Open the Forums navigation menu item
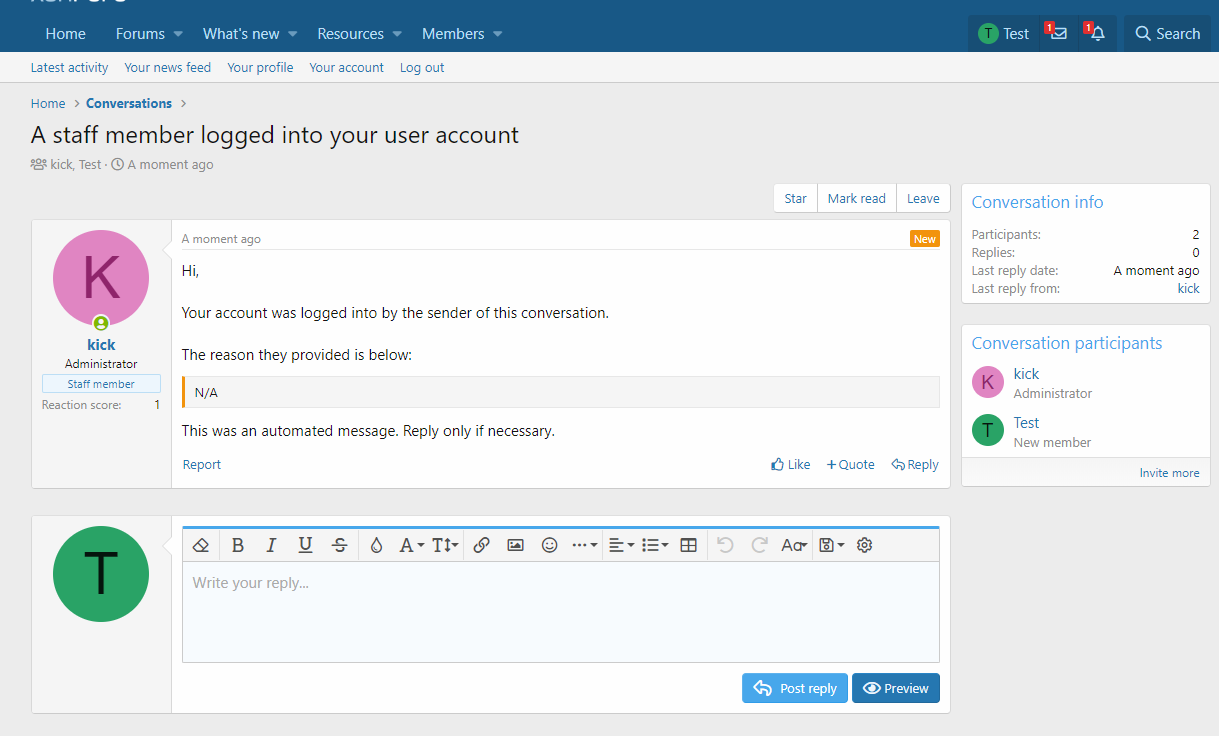The width and height of the screenshot is (1219, 736). click(x=140, y=34)
